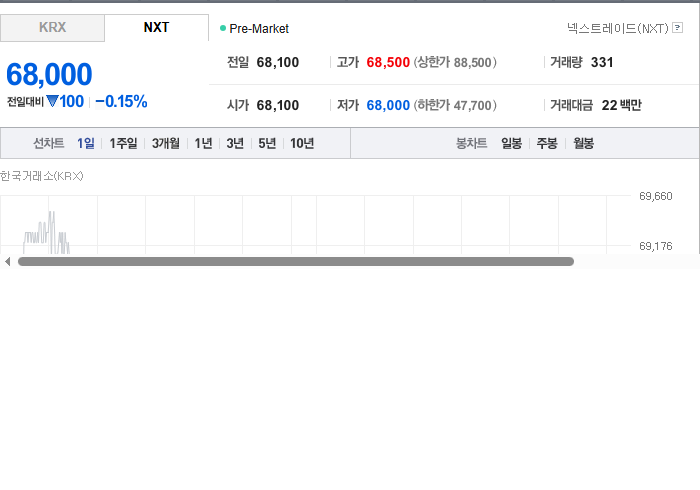Click the 봉차트 label
The image size is (700, 490).
pos(471,143)
